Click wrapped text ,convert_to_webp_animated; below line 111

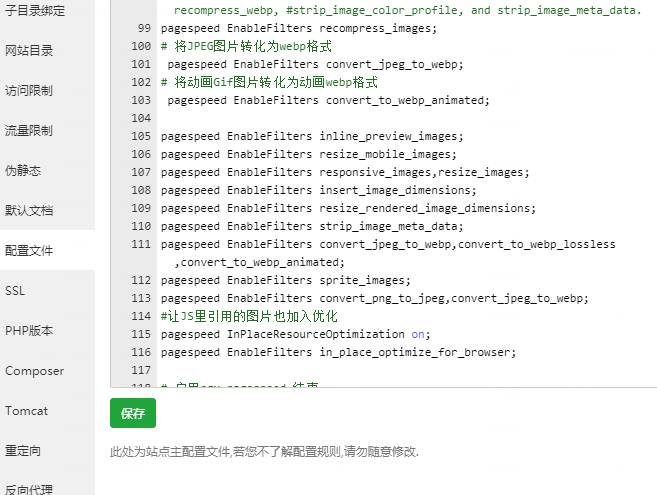click(x=259, y=262)
